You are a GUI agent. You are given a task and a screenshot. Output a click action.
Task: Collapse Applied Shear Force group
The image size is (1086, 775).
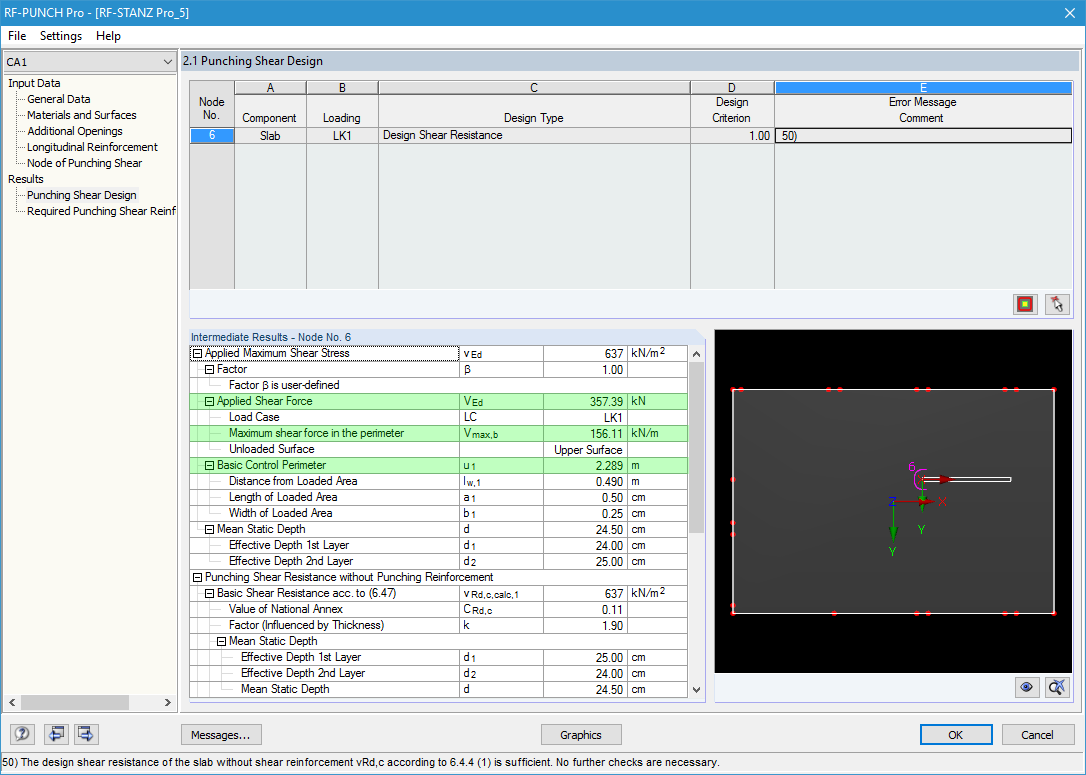209,401
